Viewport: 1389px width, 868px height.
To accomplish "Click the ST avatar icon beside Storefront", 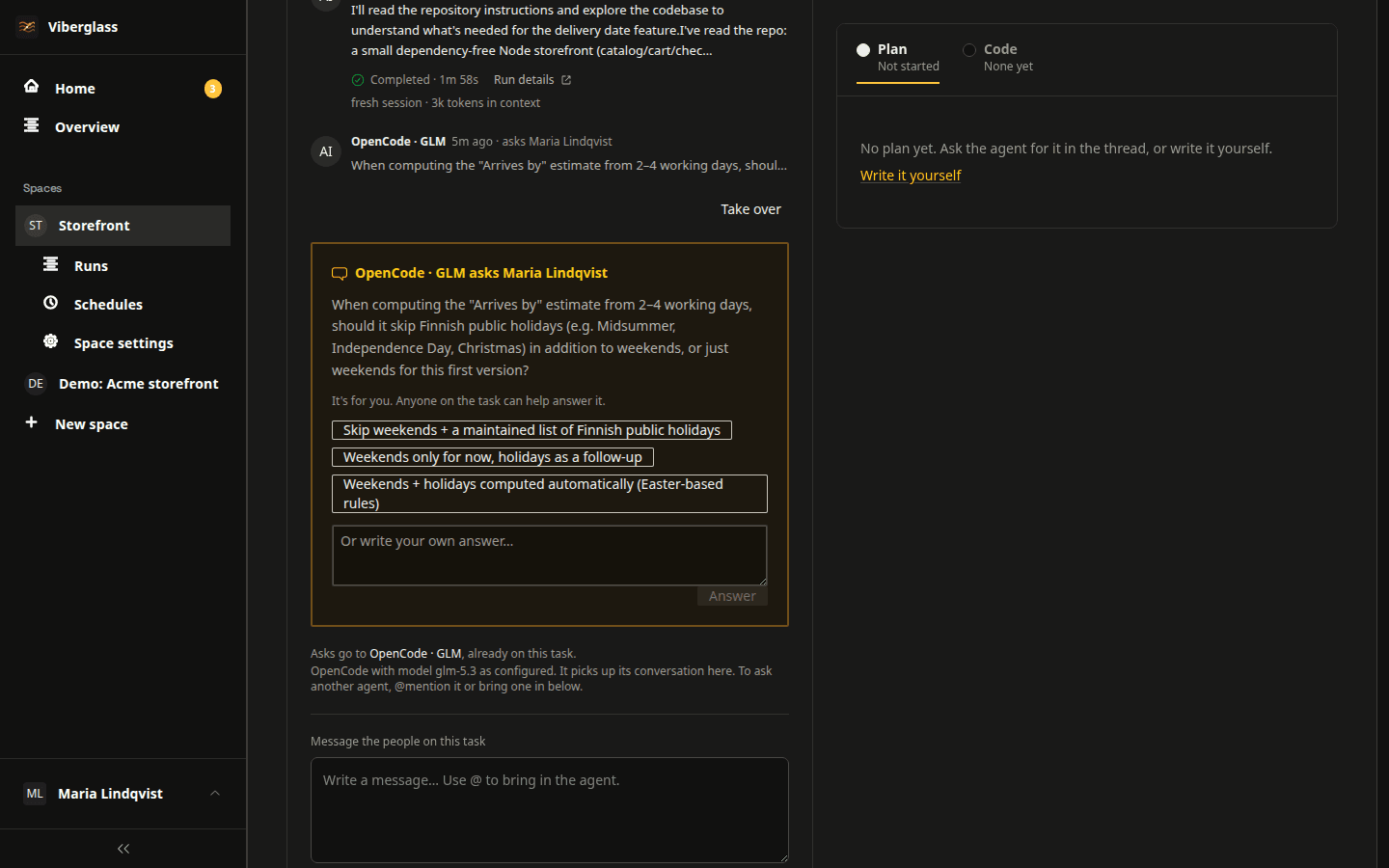I will 36,226.
